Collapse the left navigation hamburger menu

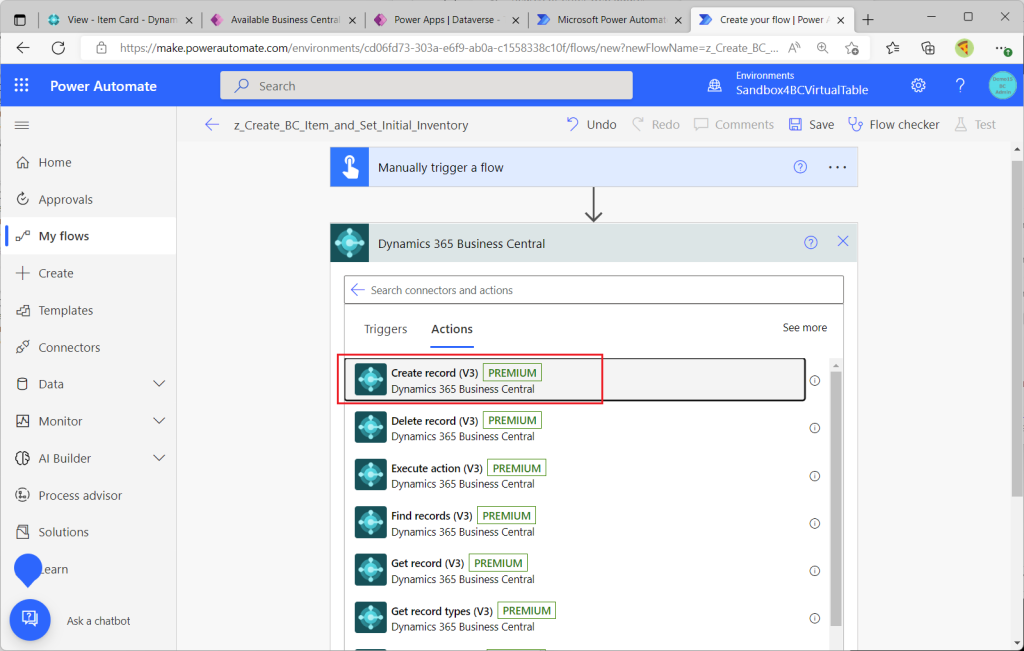tap(22, 125)
